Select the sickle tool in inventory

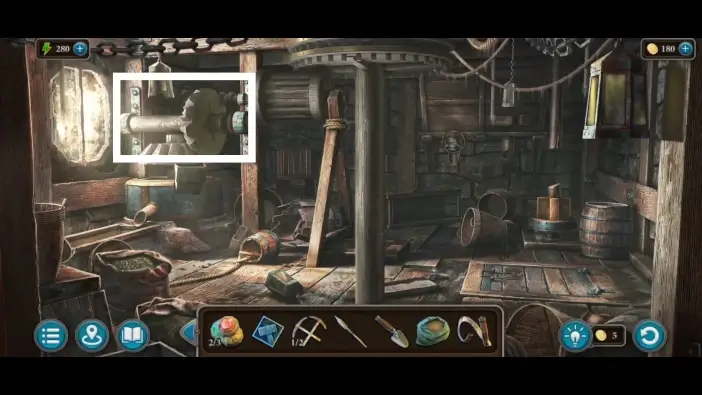[x=474, y=331]
